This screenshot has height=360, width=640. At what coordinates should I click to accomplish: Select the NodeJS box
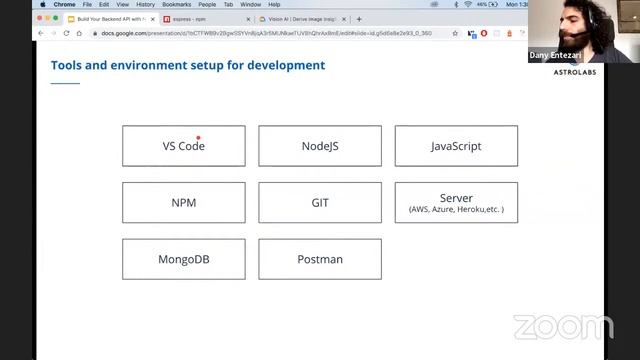[x=320, y=146]
